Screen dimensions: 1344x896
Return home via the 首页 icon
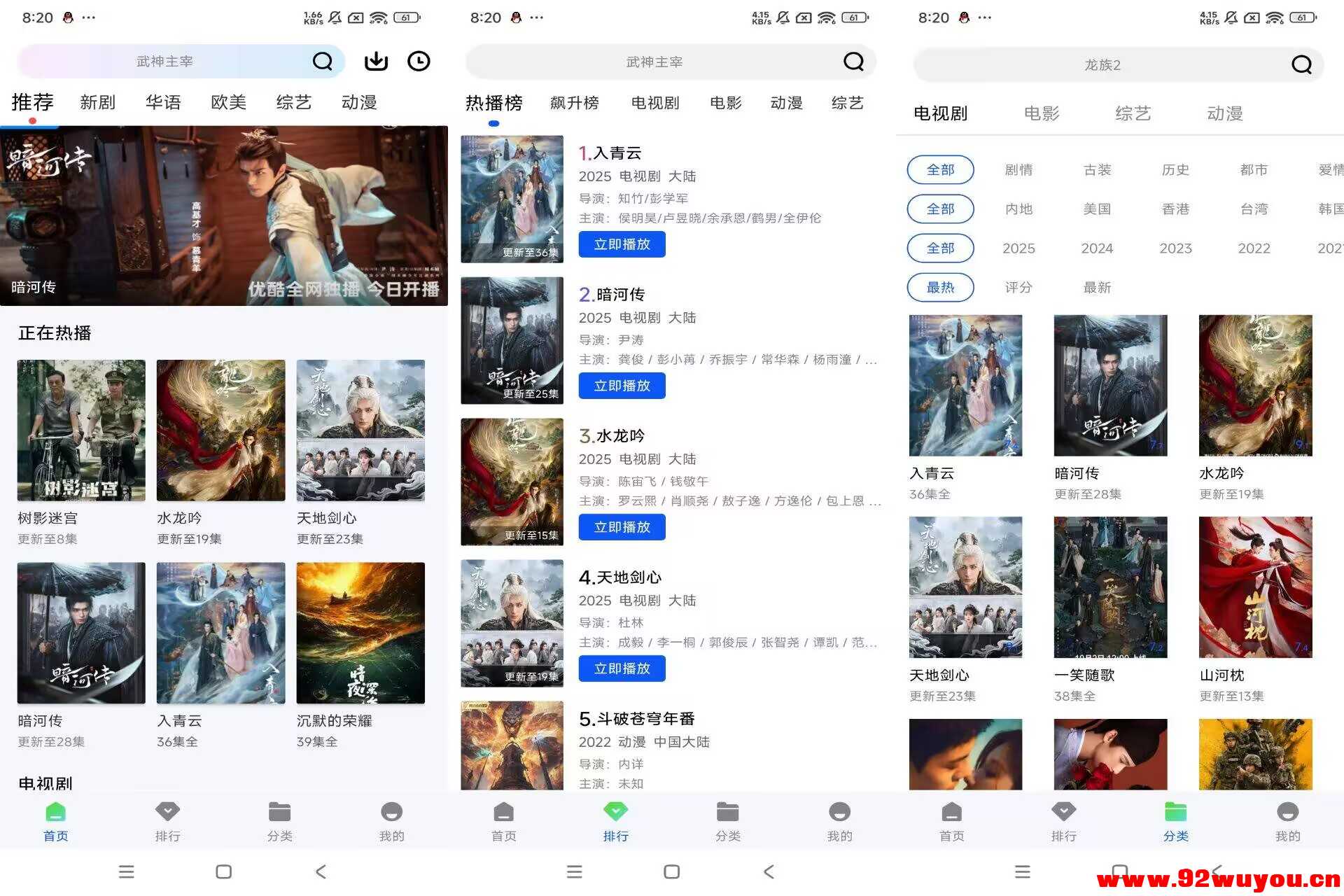click(x=55, y=820)
